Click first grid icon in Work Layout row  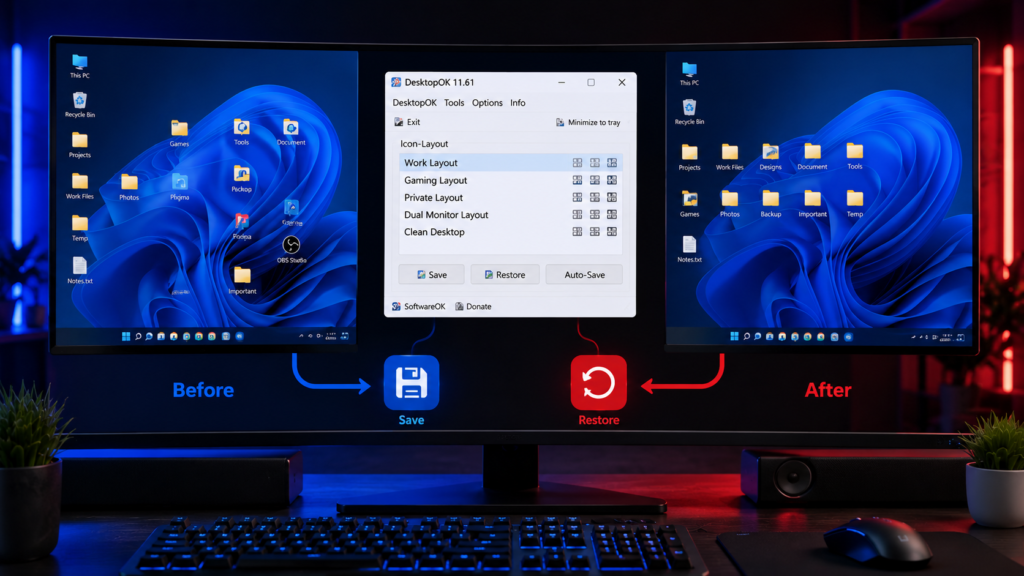tap(577, 163)
